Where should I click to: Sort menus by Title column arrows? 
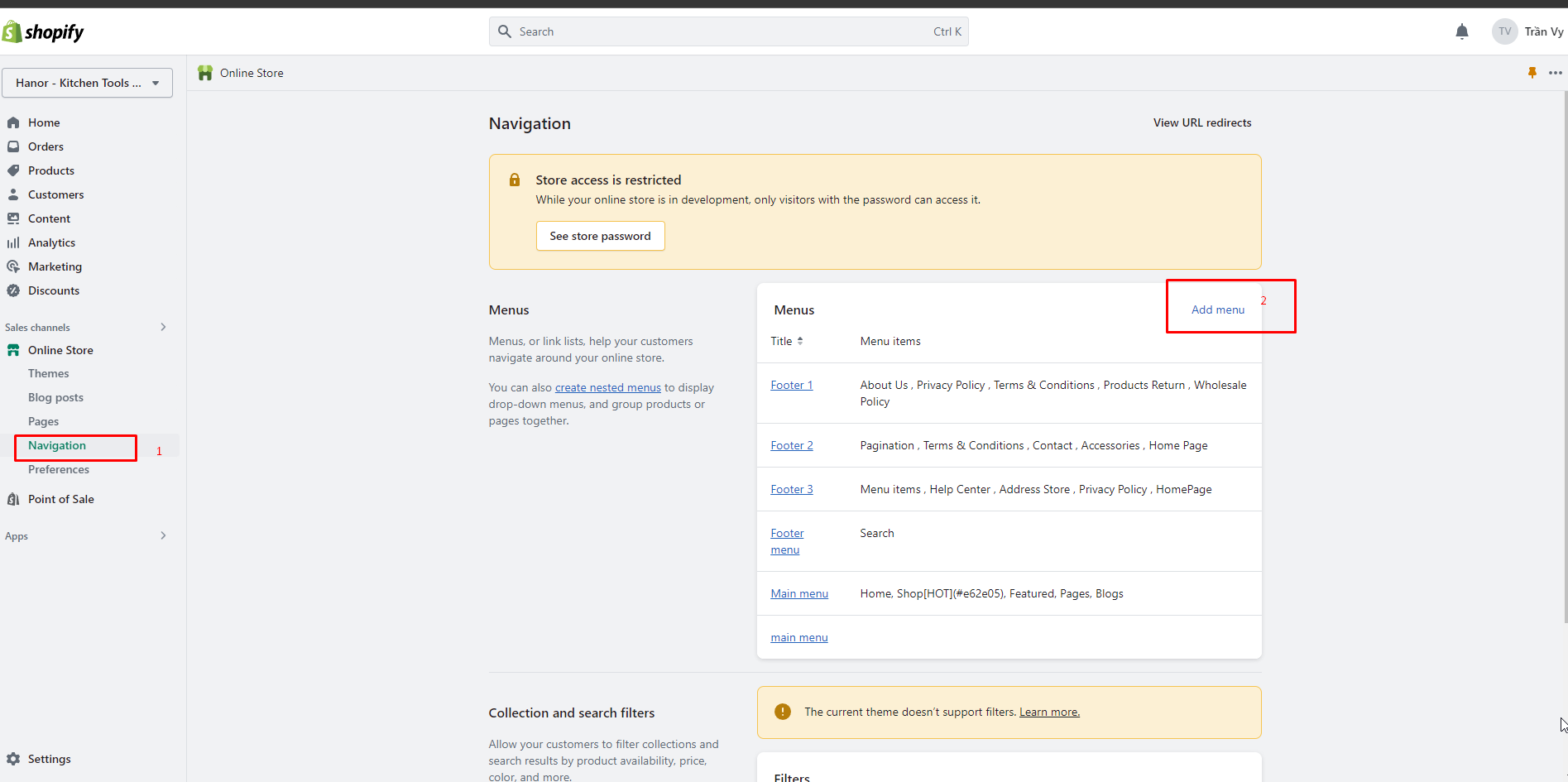(x=800, y=341)
